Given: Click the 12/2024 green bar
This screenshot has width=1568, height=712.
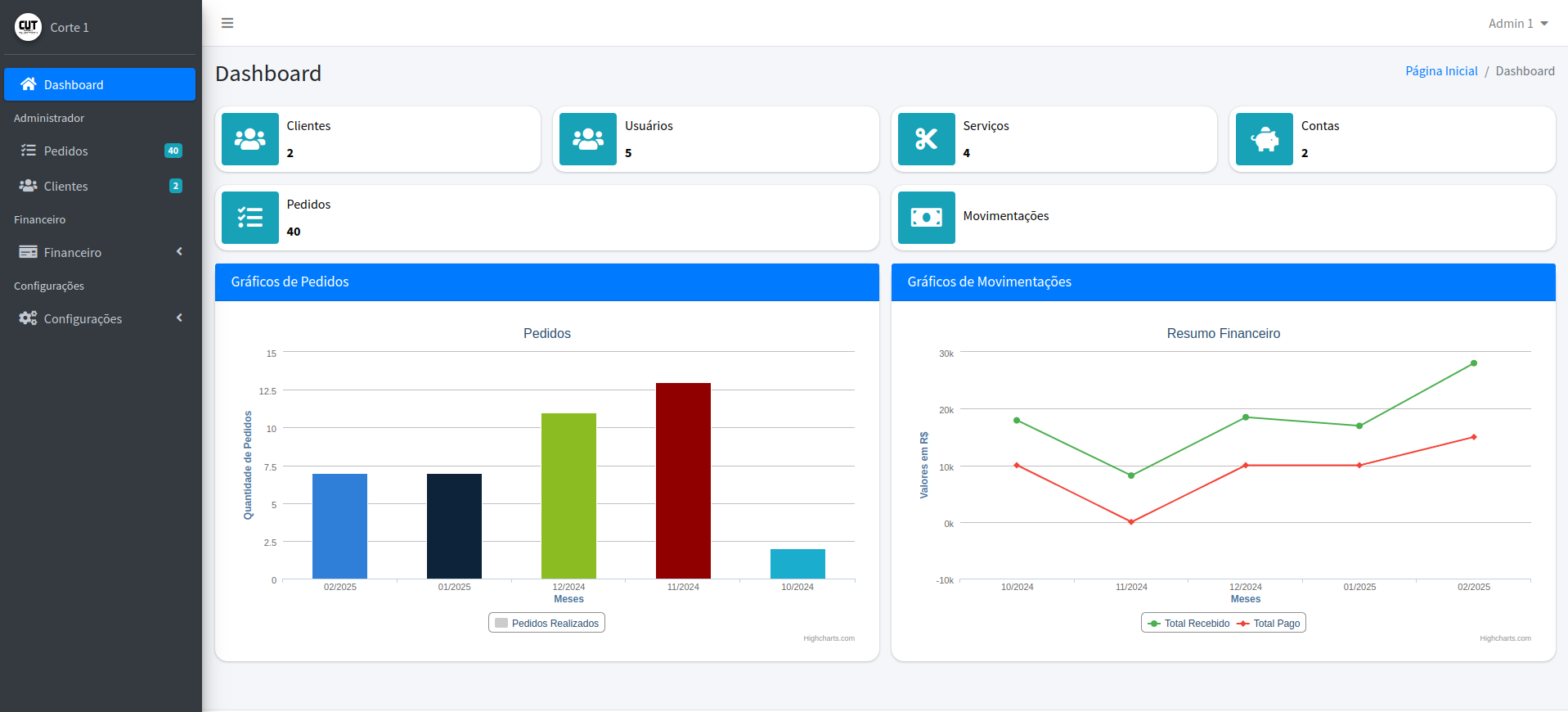Looking at the screenshot, I should tap(568, 496).
